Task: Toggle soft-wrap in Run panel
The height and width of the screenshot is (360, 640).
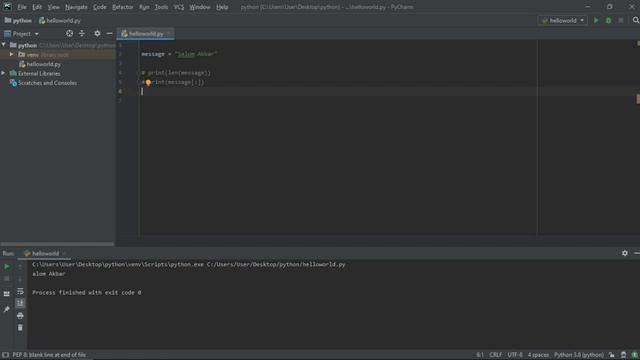Action: pos(20,291)
